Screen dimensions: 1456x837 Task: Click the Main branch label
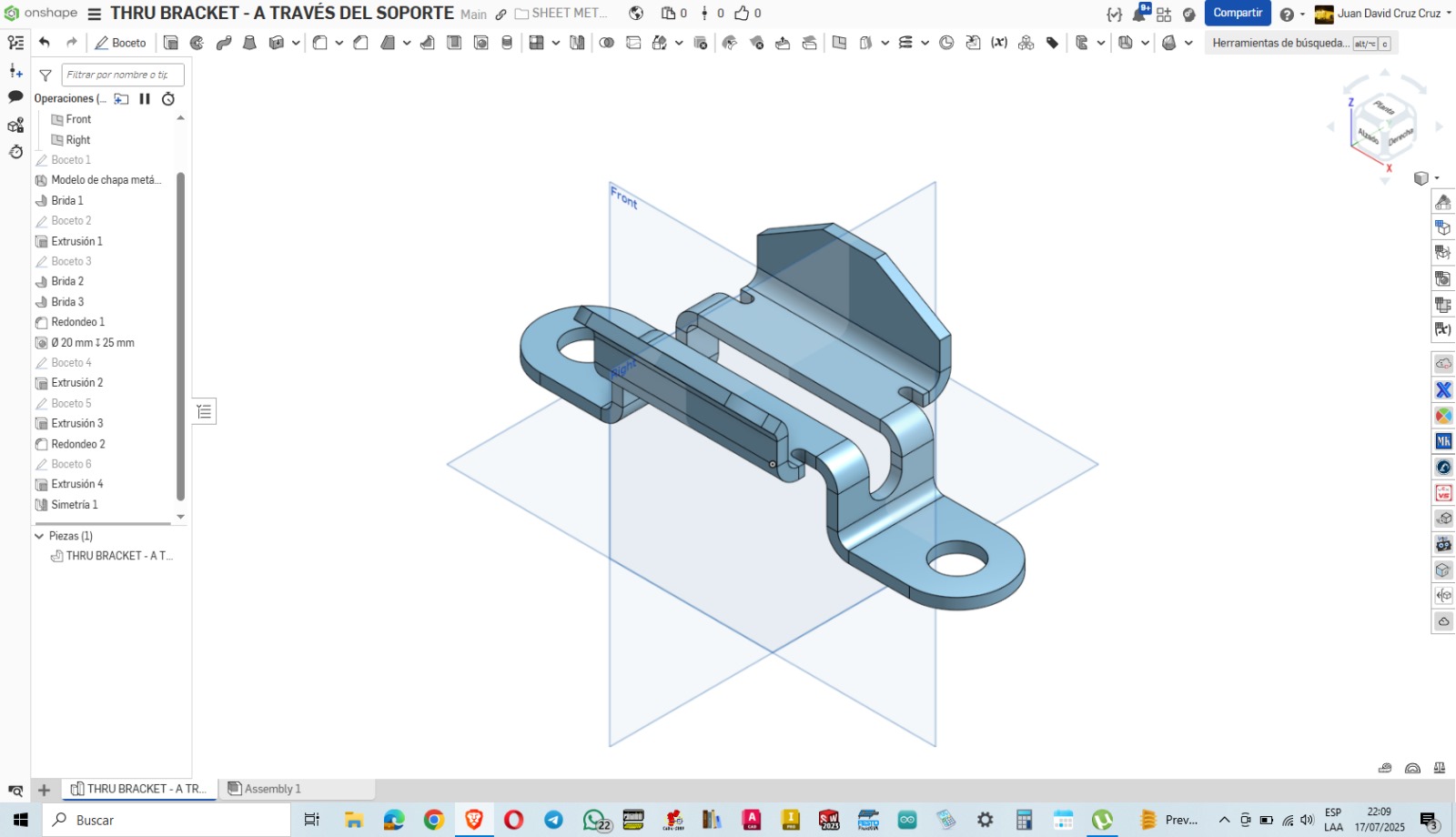[x=473, y=15]
